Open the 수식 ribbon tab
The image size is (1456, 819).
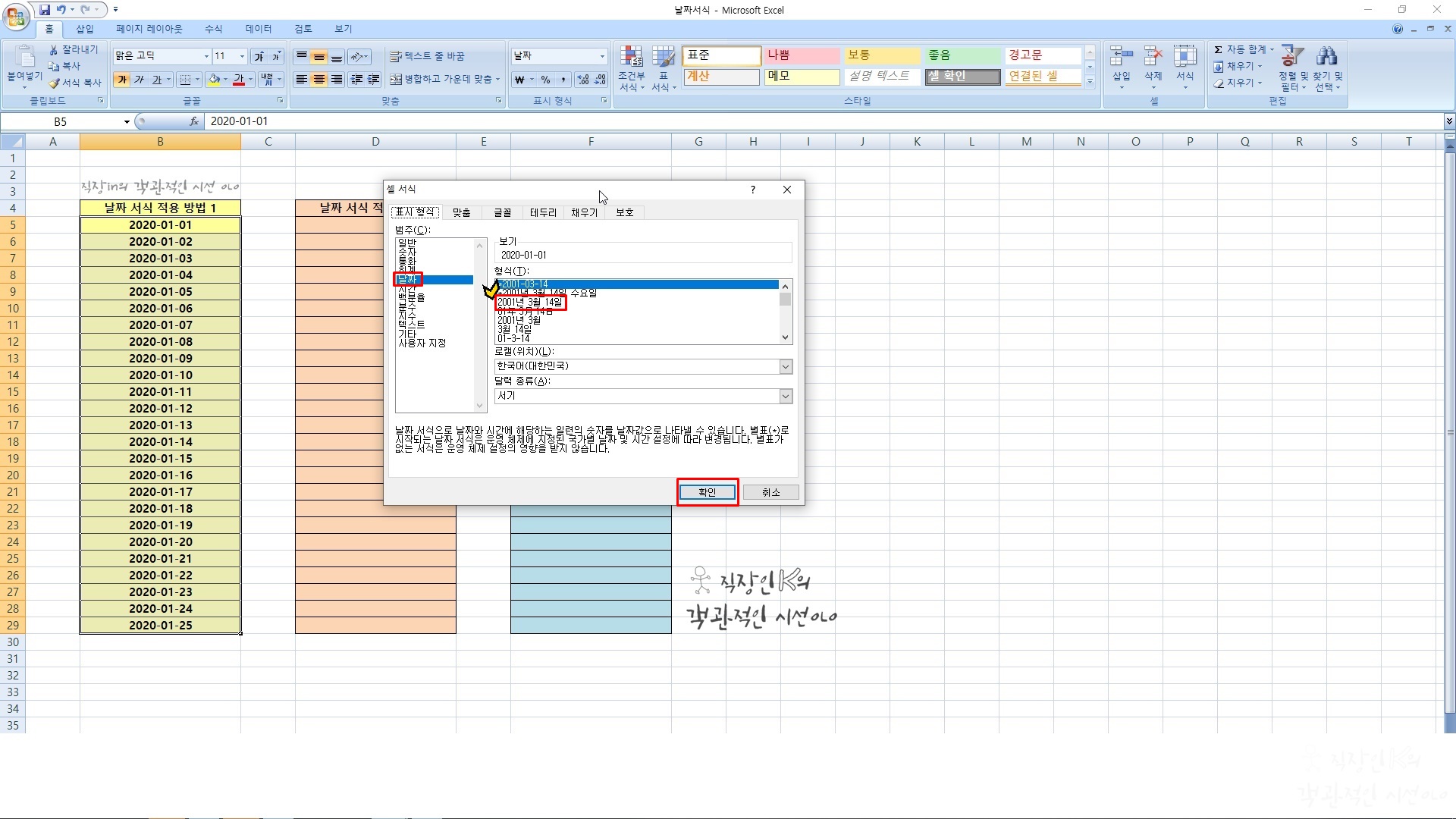pos(214,29)
